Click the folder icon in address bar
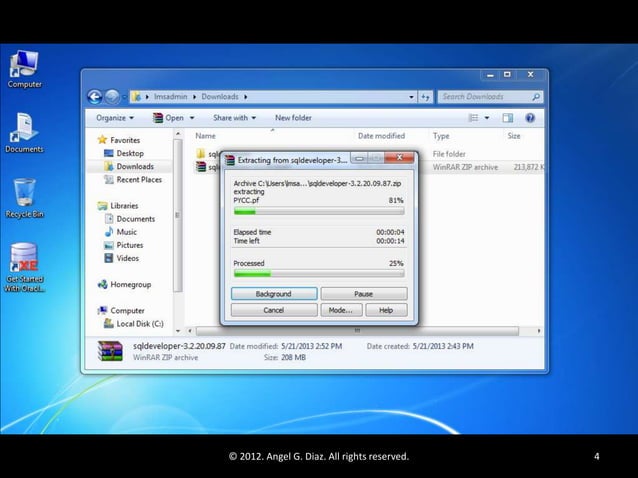 137,97
